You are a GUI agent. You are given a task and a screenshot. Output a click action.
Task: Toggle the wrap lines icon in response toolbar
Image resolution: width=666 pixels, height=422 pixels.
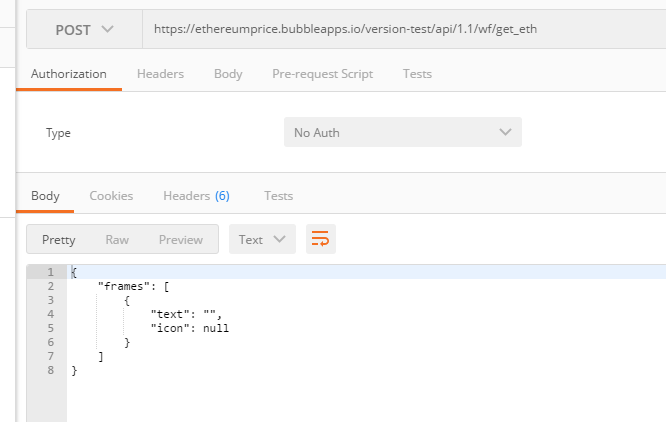pyautogui.click(x=320, y=239)
